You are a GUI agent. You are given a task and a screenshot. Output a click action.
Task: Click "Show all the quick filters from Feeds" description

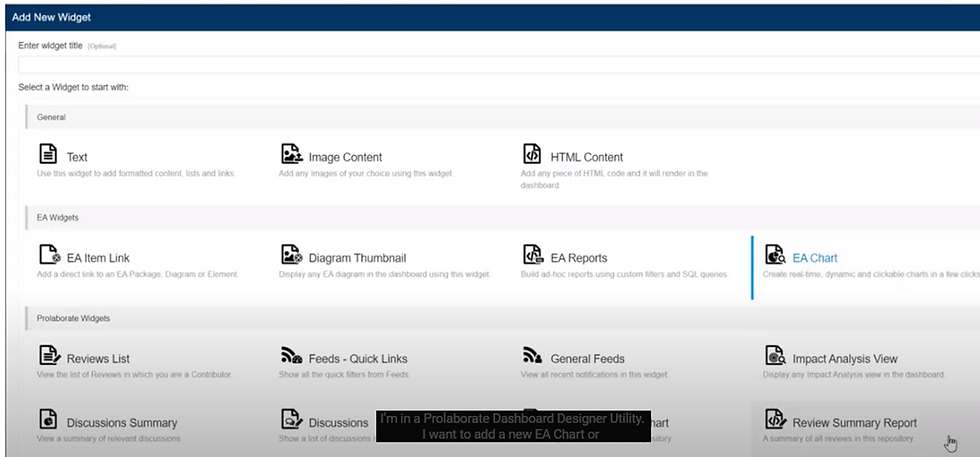coord(344,374)
